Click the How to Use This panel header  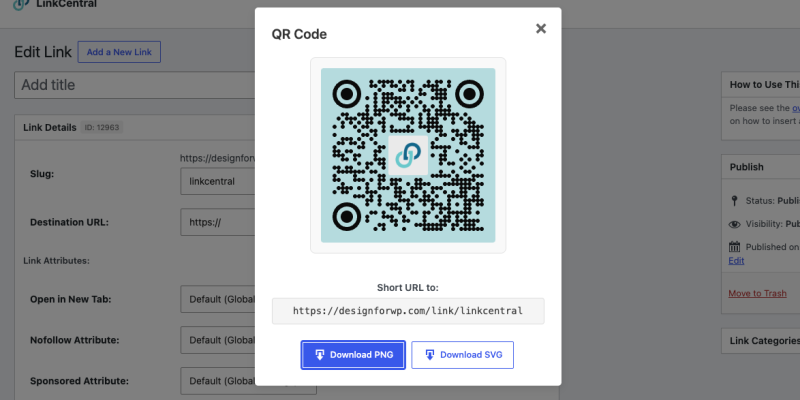761,85
